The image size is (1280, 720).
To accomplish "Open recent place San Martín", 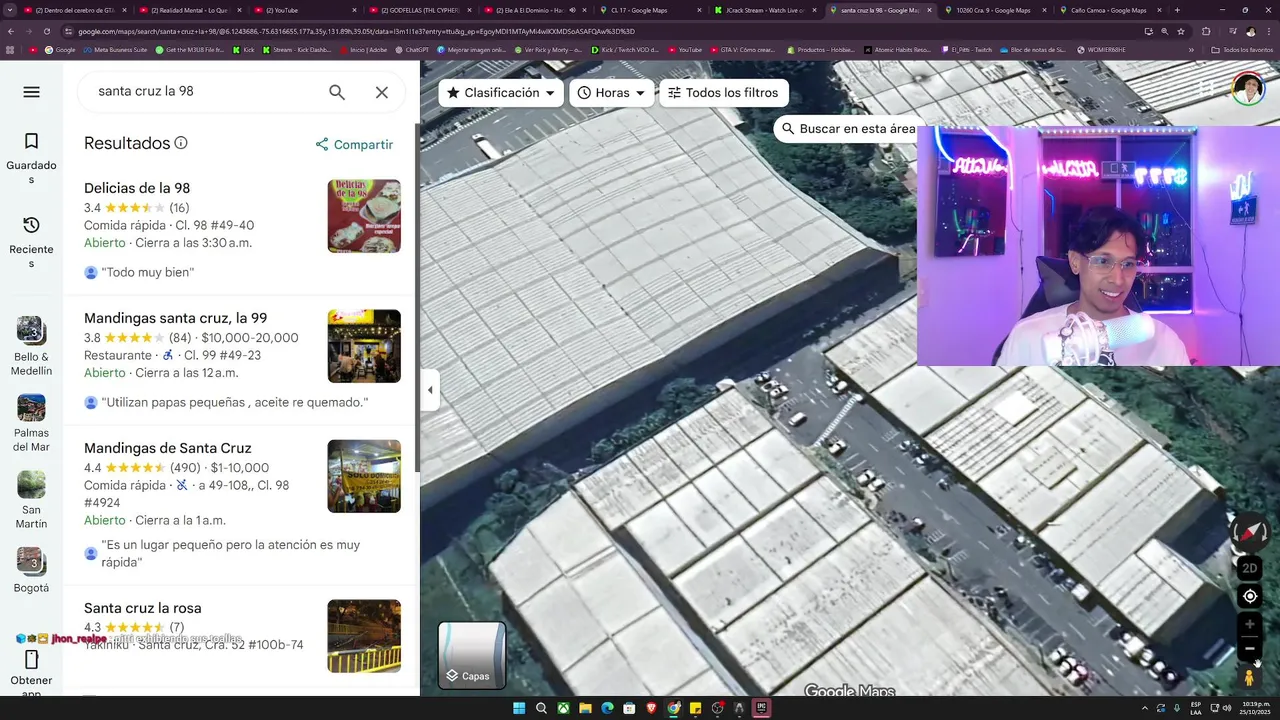I will click(31, 500).
